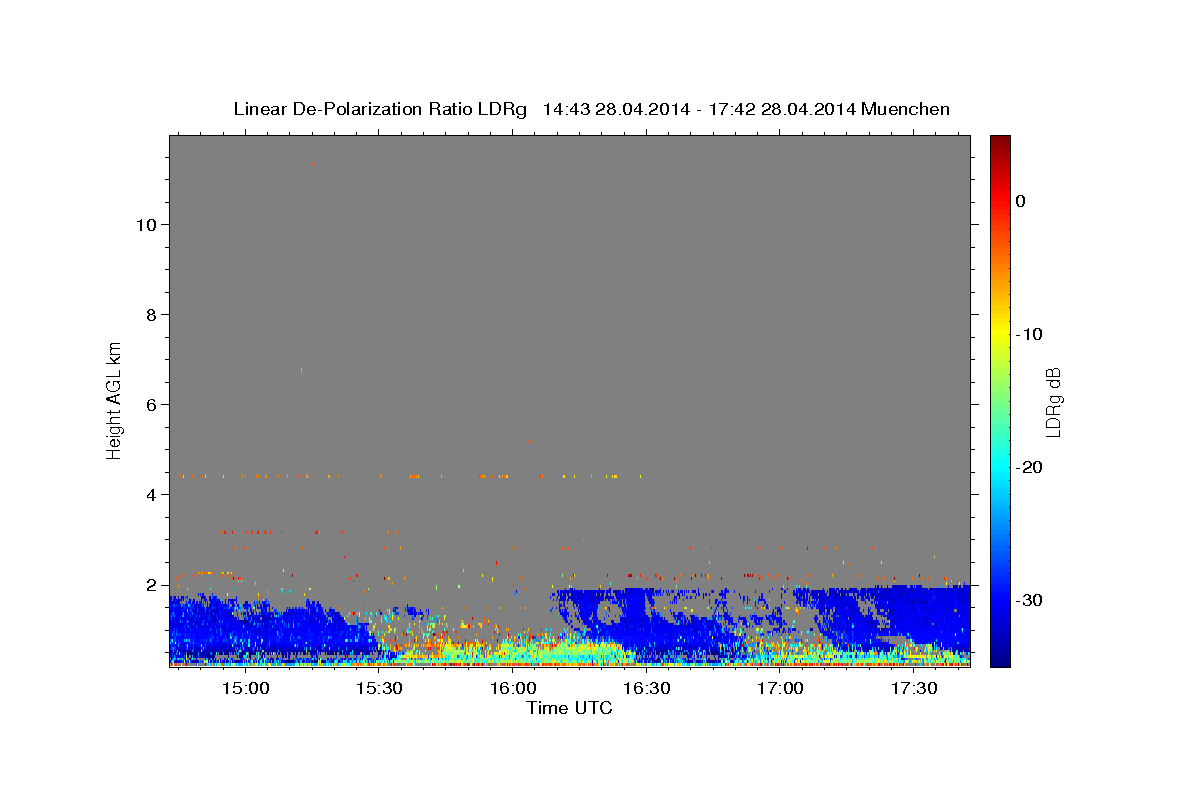
Task: Click the 'LDRg dB' colorbar label
Action: (x=1053, y=402)
